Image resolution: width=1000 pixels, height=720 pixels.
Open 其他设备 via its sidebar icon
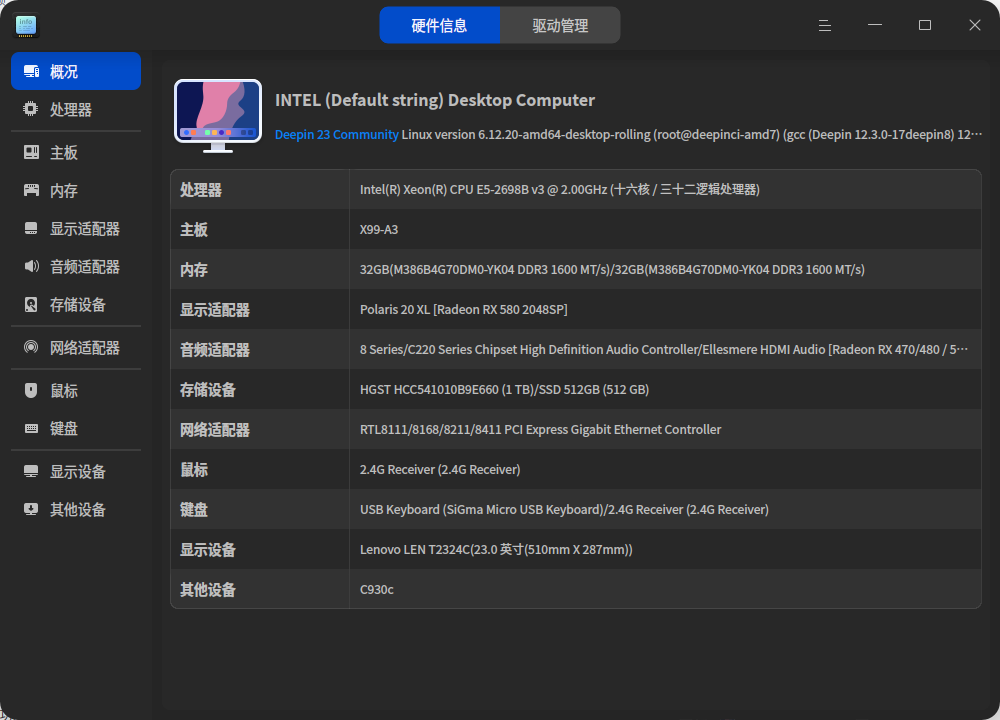click(x=31, y=509)
